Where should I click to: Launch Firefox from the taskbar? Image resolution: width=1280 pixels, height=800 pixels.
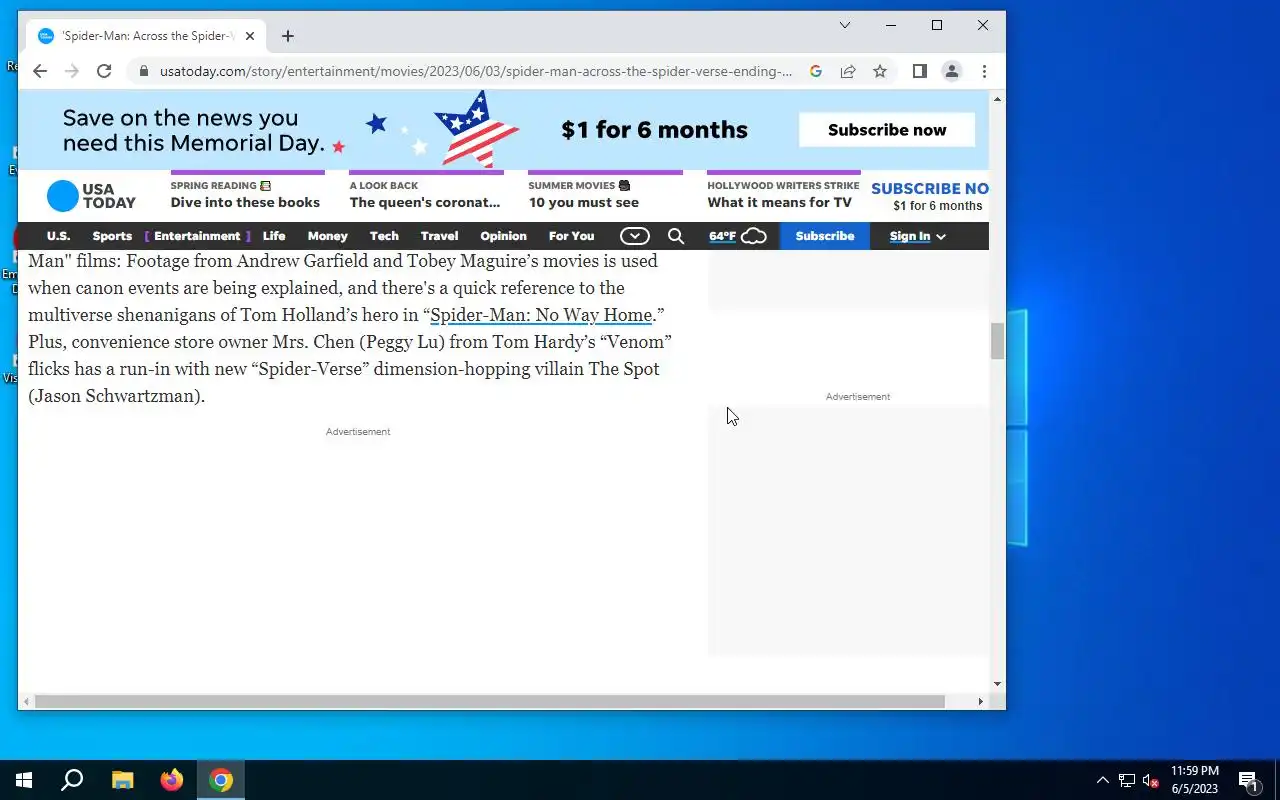click(172, 780)
